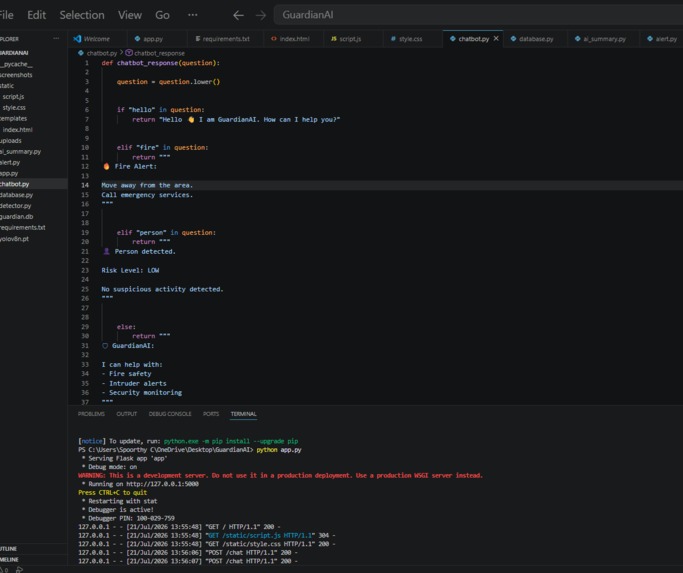
Task: Open the Selection menu
Action: click(82, 15)
